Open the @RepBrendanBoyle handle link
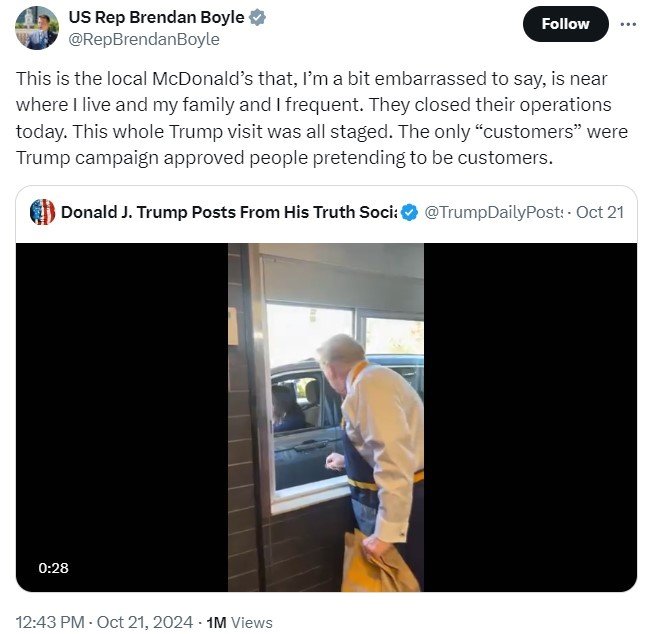 144,39
